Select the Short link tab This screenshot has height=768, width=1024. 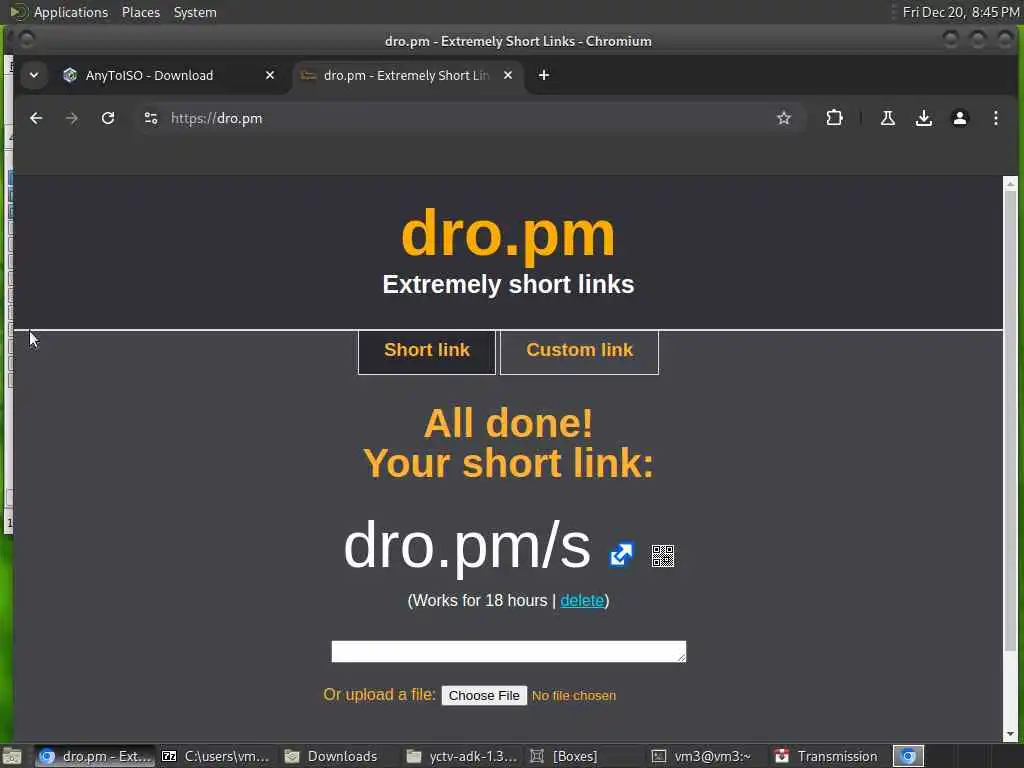click(427, 352)
